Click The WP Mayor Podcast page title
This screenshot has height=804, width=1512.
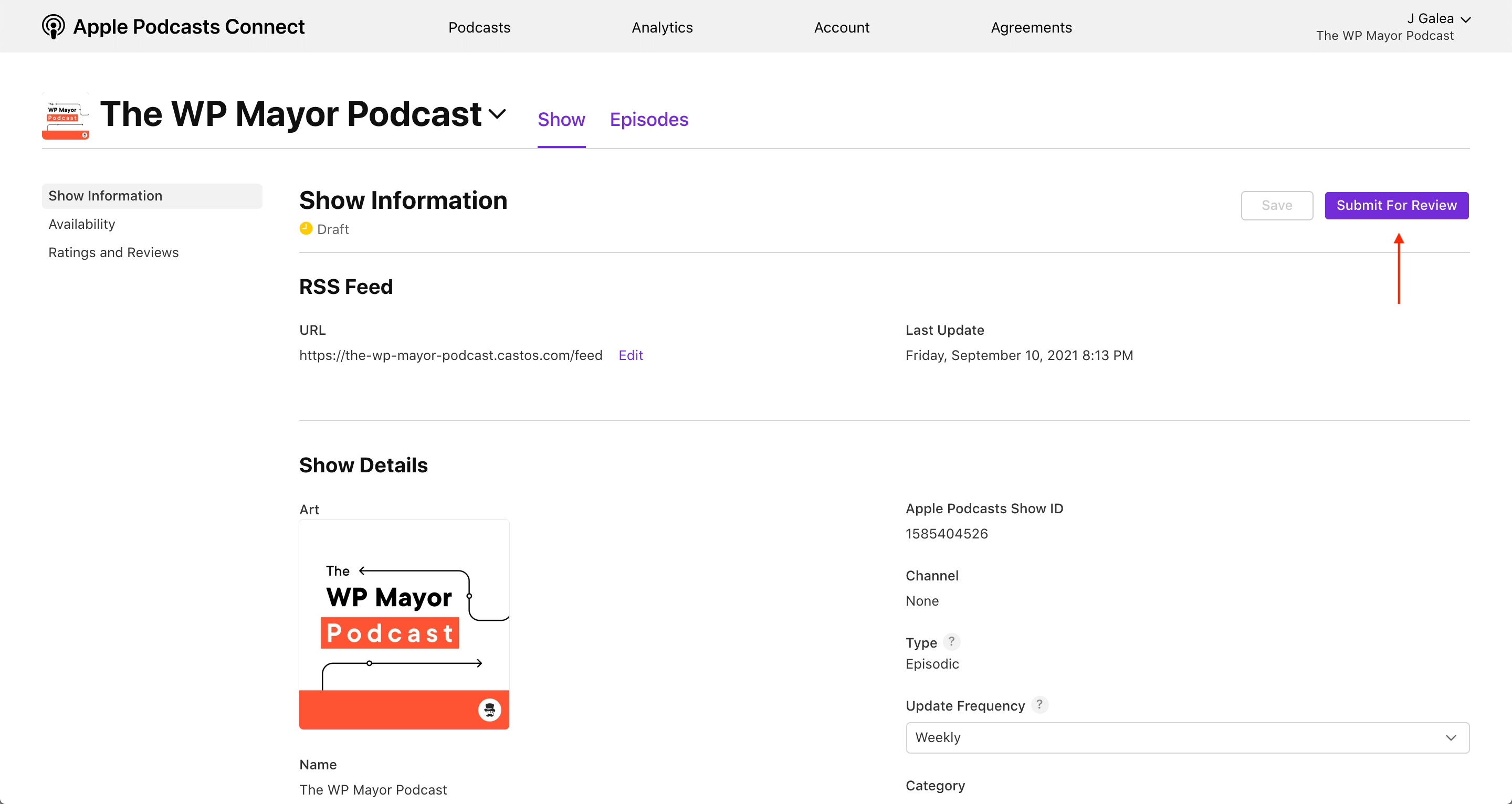tap(290, 114)
